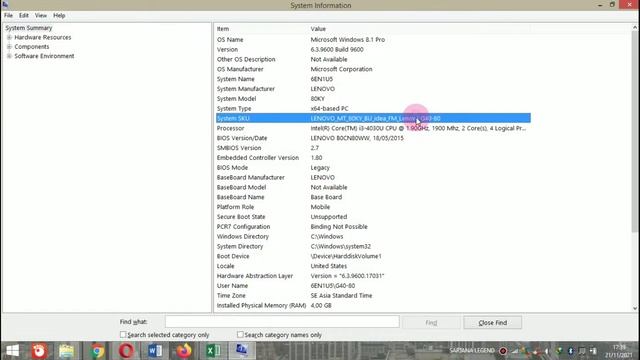Click the Bluetooth tray icon
Viewport: 640px width, 360px height.
coord(571,351)
